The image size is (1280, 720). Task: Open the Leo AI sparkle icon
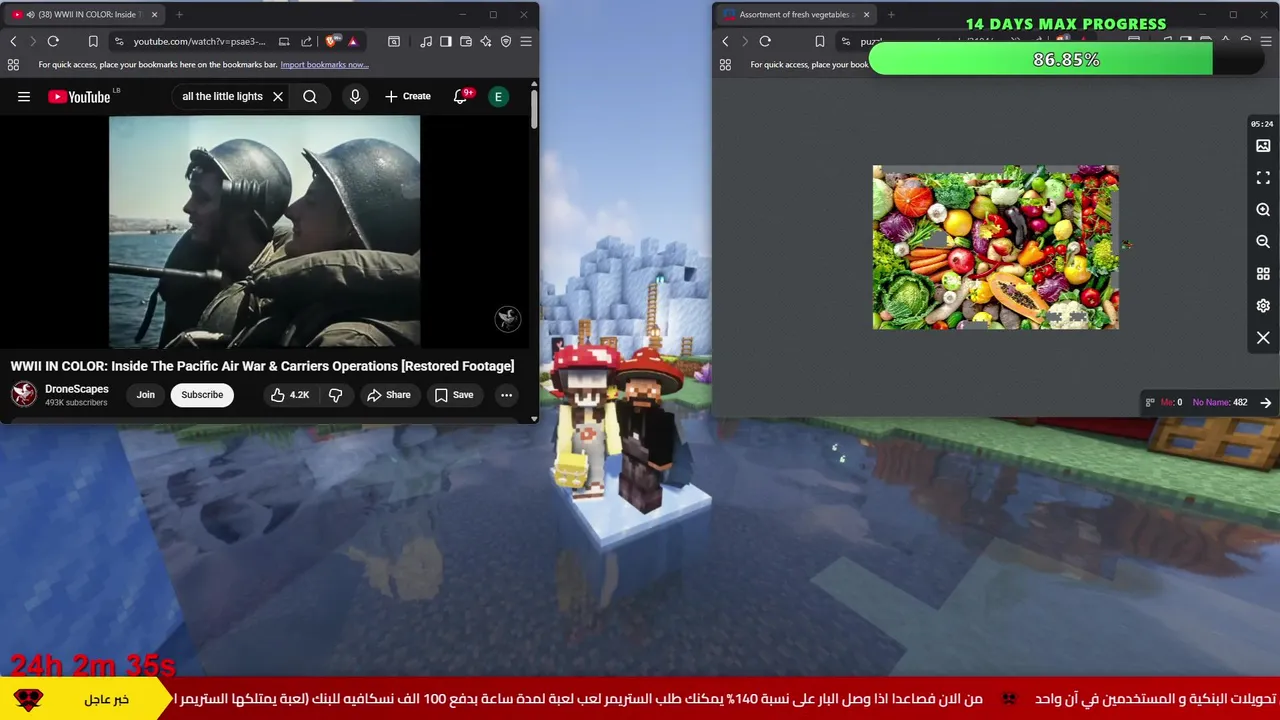click(486, 41)
